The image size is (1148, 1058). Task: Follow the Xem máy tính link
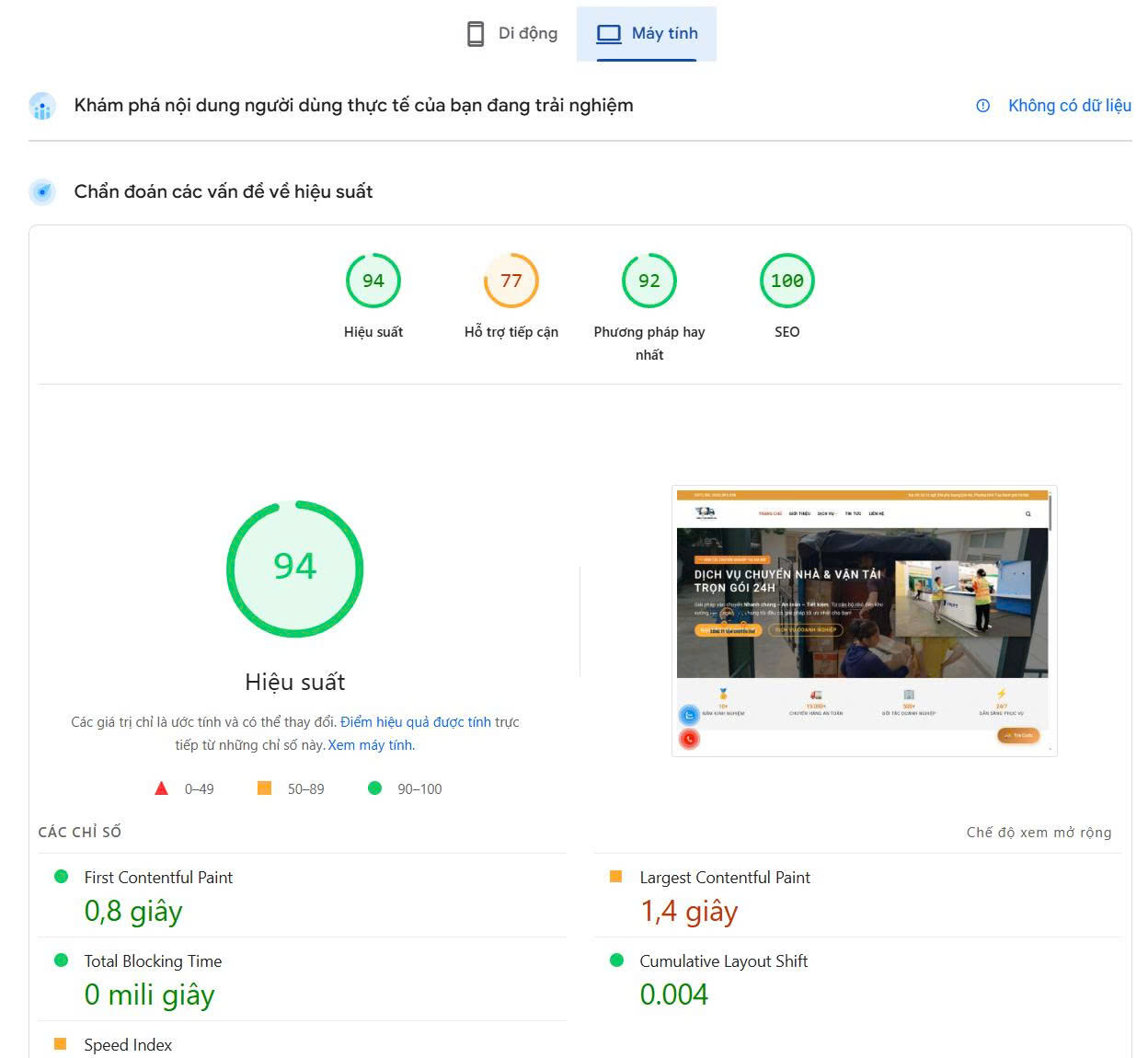pos(369,744)
